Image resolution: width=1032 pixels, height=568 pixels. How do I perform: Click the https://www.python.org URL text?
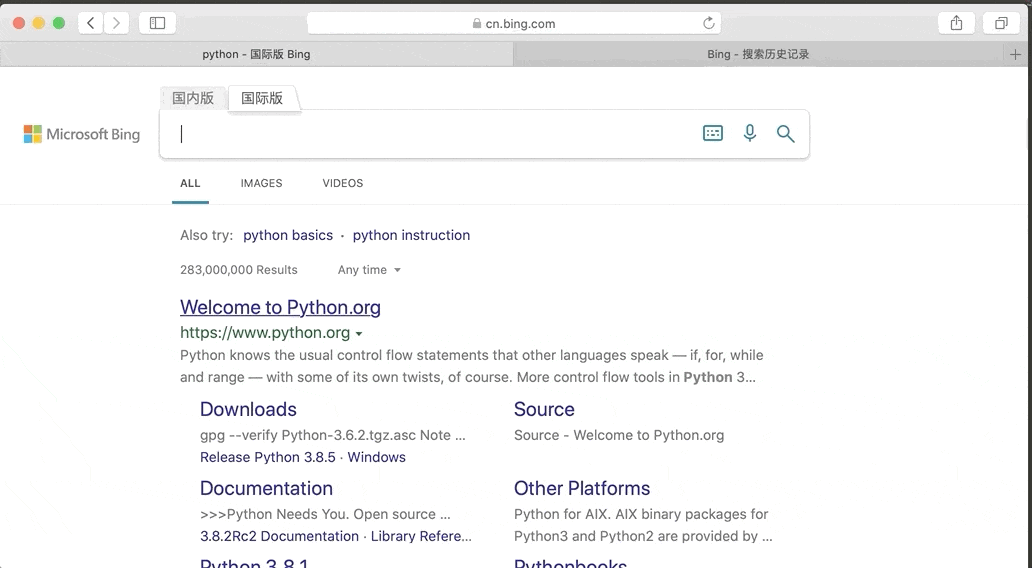click(x=265, y=332)
